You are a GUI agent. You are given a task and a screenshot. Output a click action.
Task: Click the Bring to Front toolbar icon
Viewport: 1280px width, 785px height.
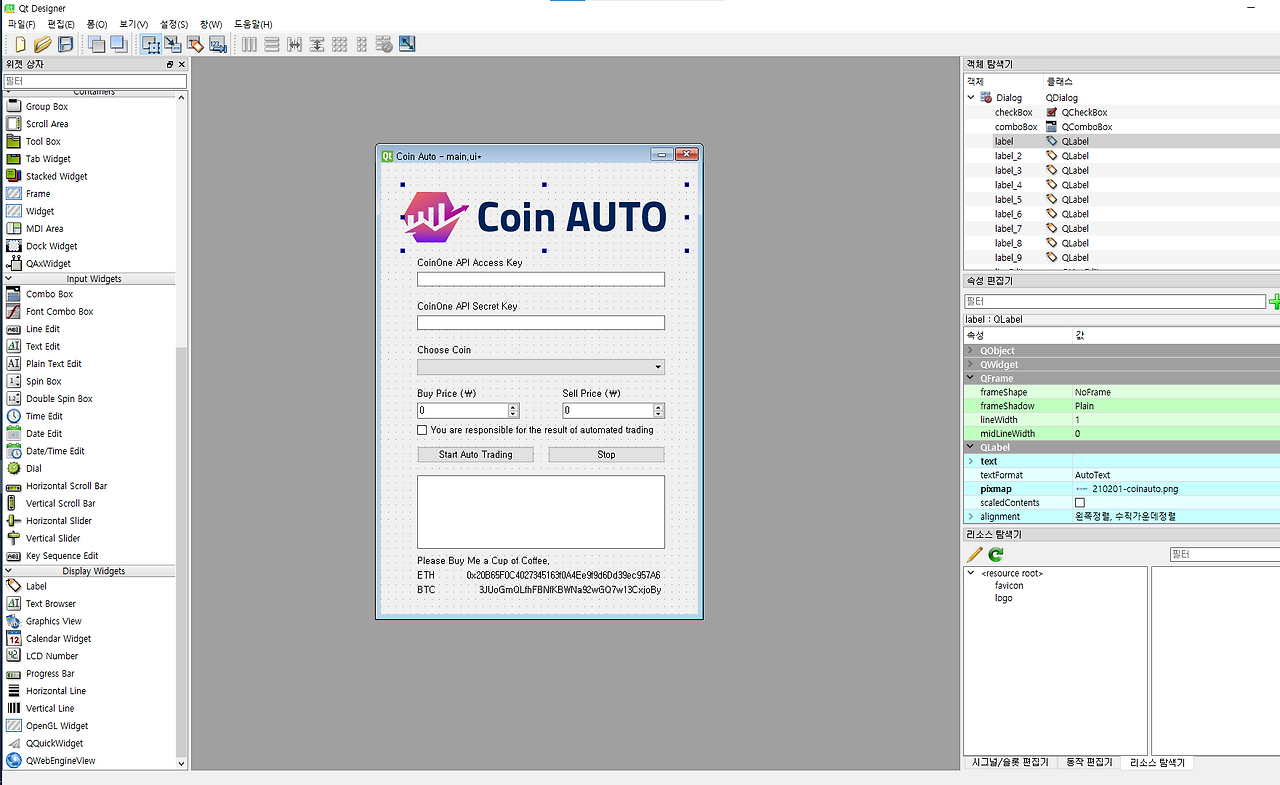[118, 44]
